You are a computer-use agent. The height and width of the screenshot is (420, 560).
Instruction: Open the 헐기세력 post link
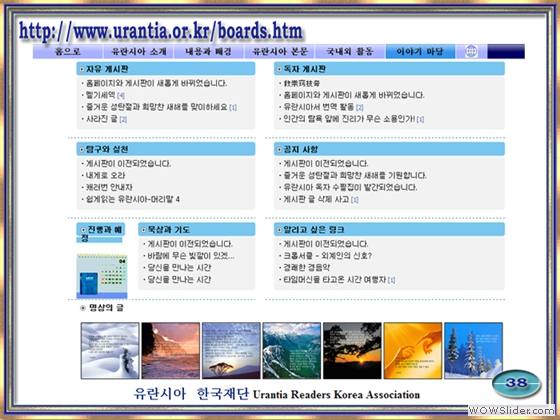click(101, 95)
